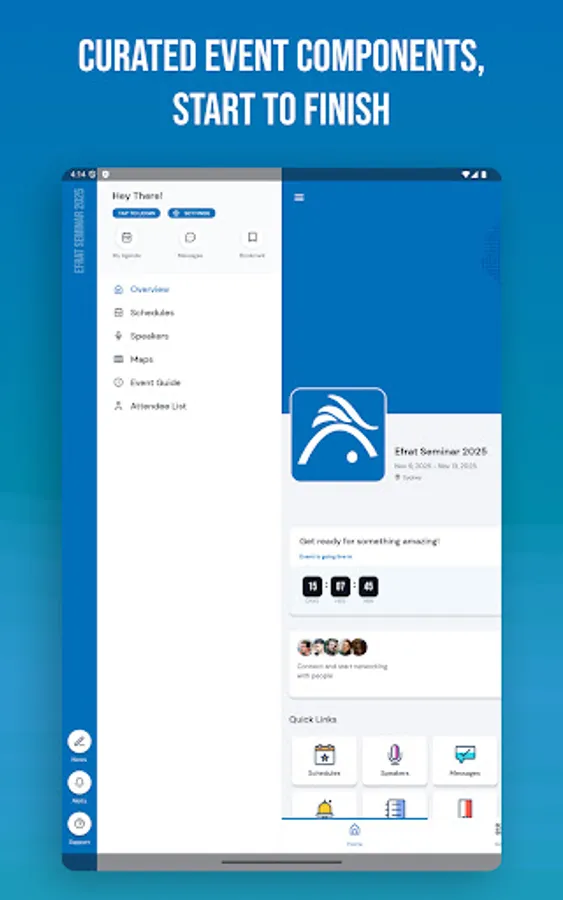Viewport: 563px width, 900px height.
Task: Open the hamburger menu icon
Action: (299, 197)
